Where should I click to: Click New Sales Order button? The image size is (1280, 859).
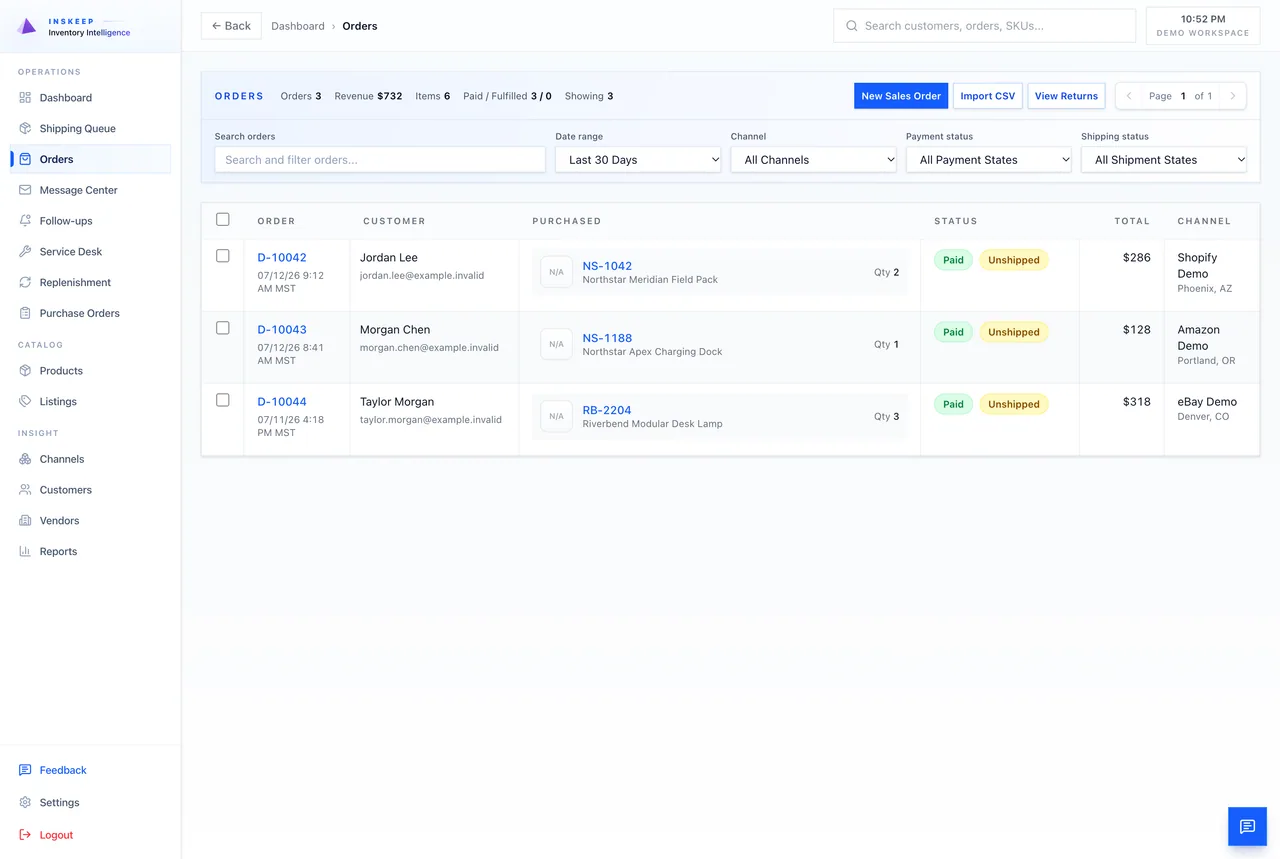pyautogui.click(x=901, y=96)
